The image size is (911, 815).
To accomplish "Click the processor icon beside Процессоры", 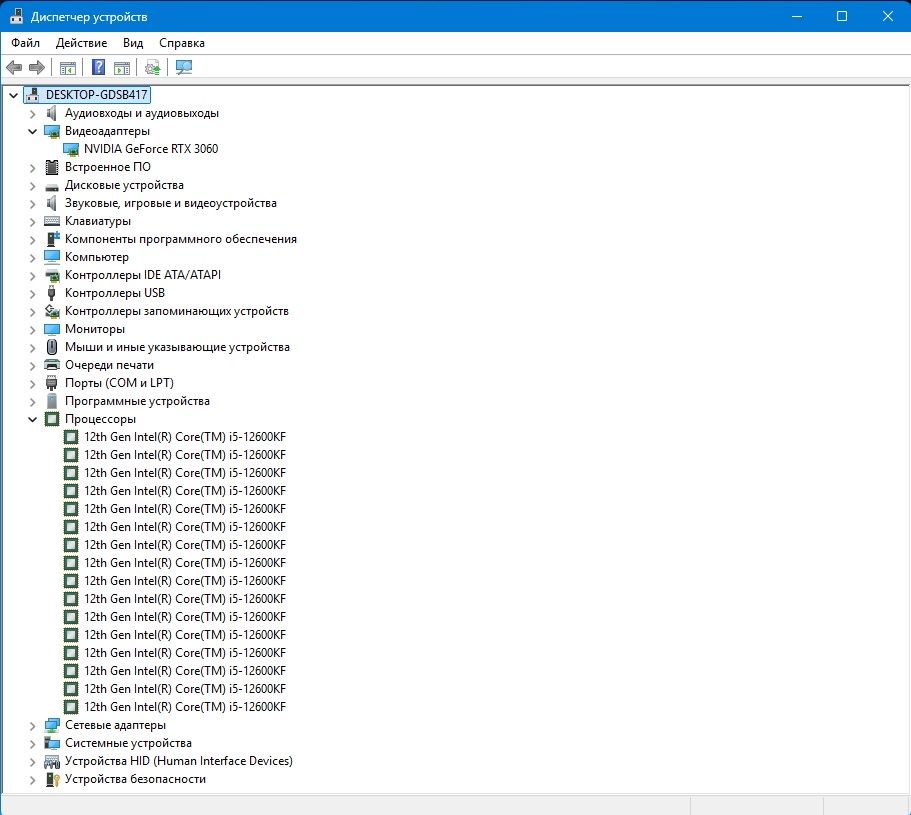I will pos(52,419).
